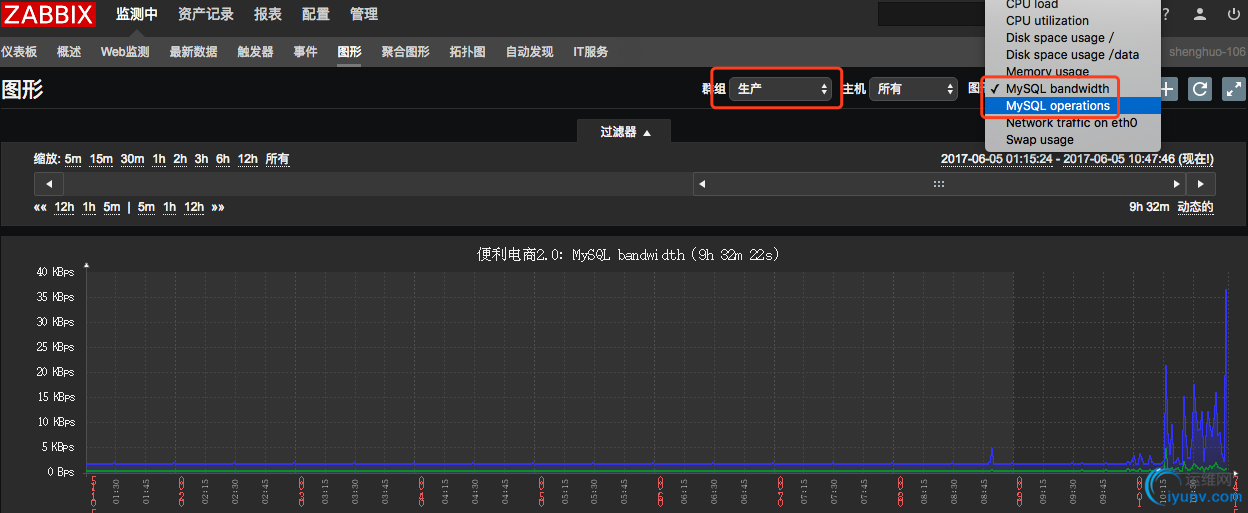Switch to the Web监测 tab
This screenshot has height=513, width=1248.
click(x=125, y=52)
